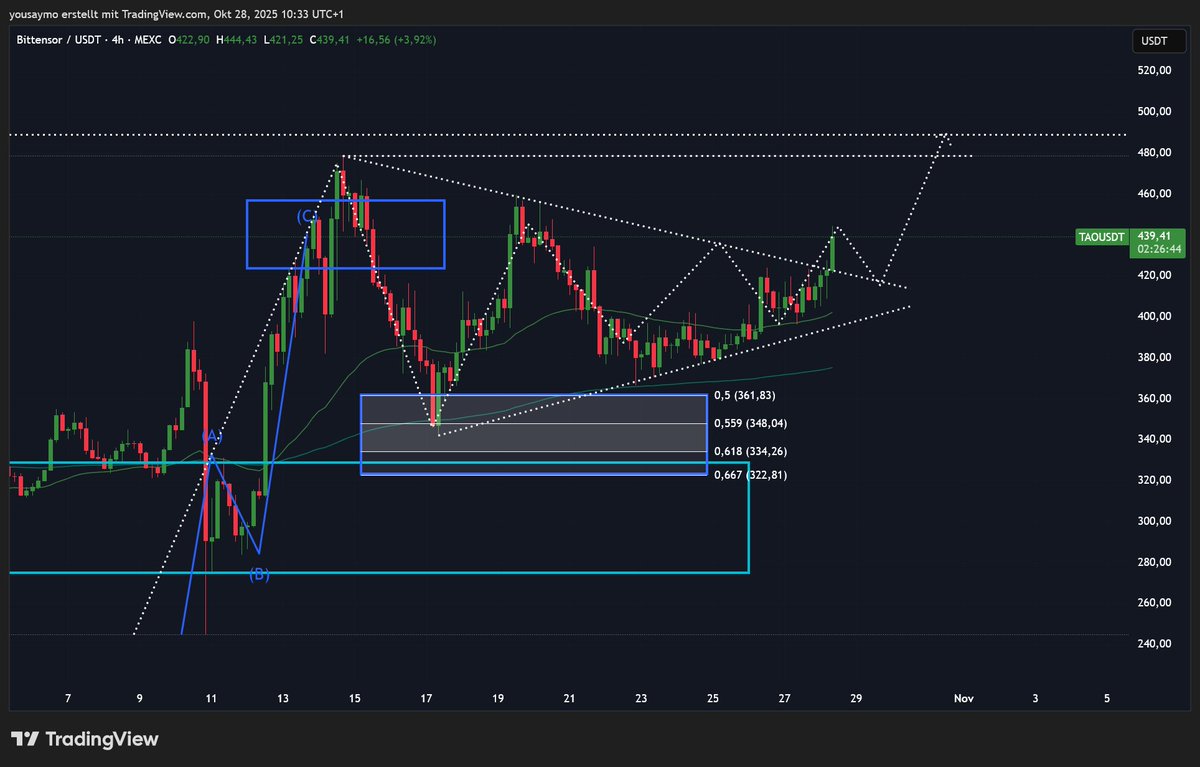This screenshot has height=767, width=1200.
Task: Click price axis label 480,00
Action: pos(1153,152)
